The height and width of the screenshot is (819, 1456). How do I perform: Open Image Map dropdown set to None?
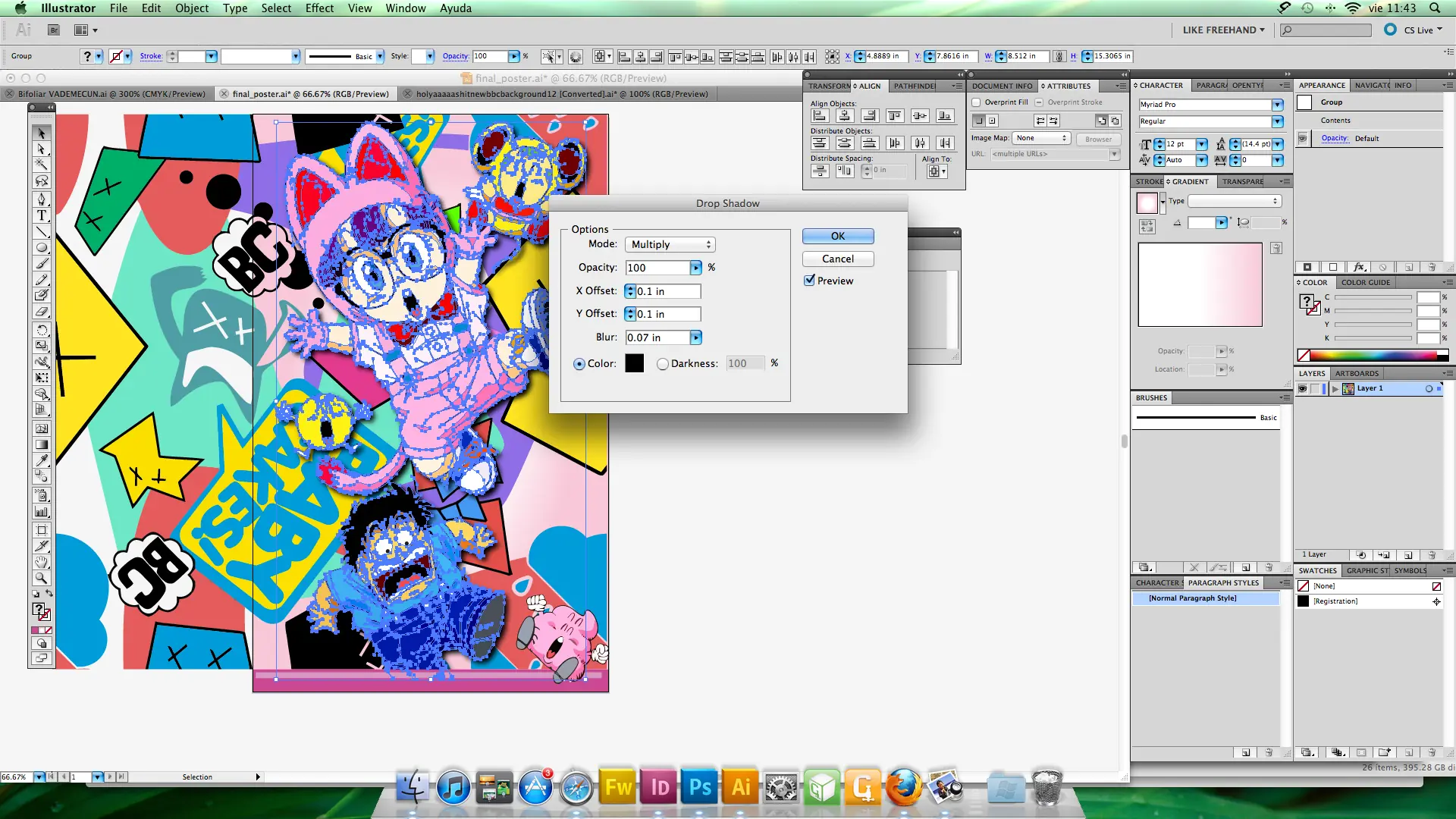1040,138
